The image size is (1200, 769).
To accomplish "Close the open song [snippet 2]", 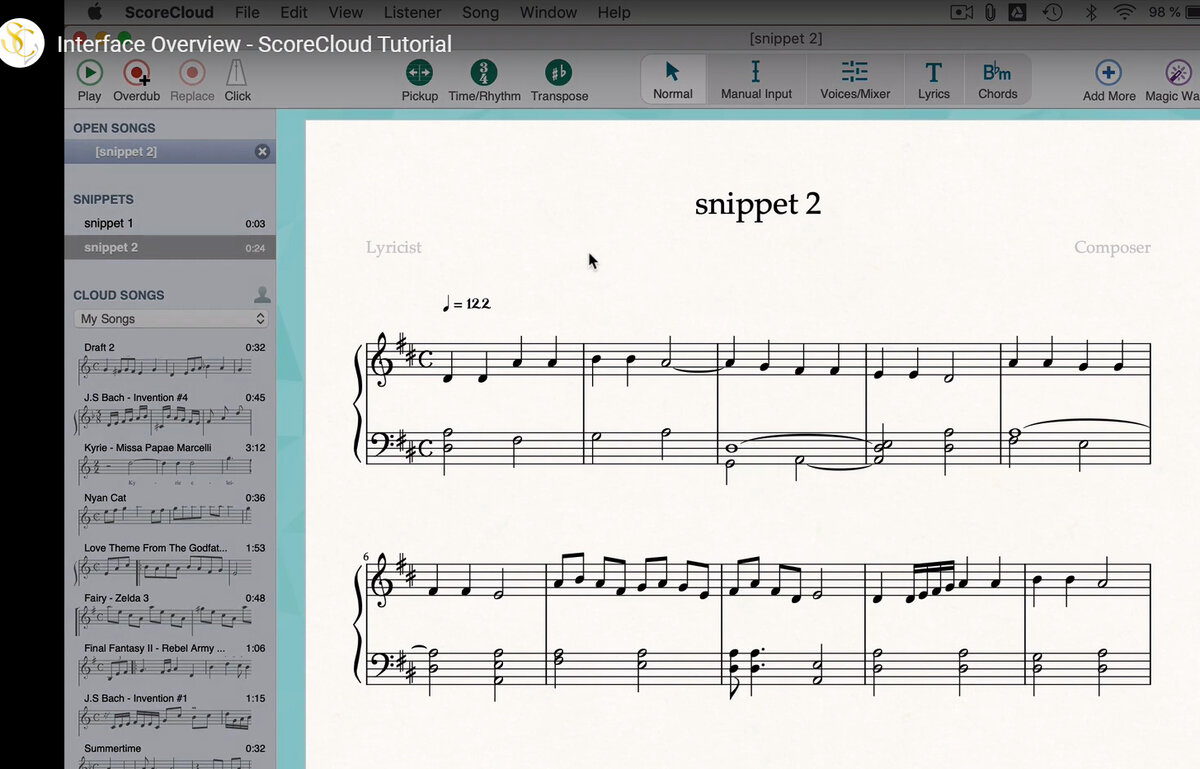I will (262, 152).
